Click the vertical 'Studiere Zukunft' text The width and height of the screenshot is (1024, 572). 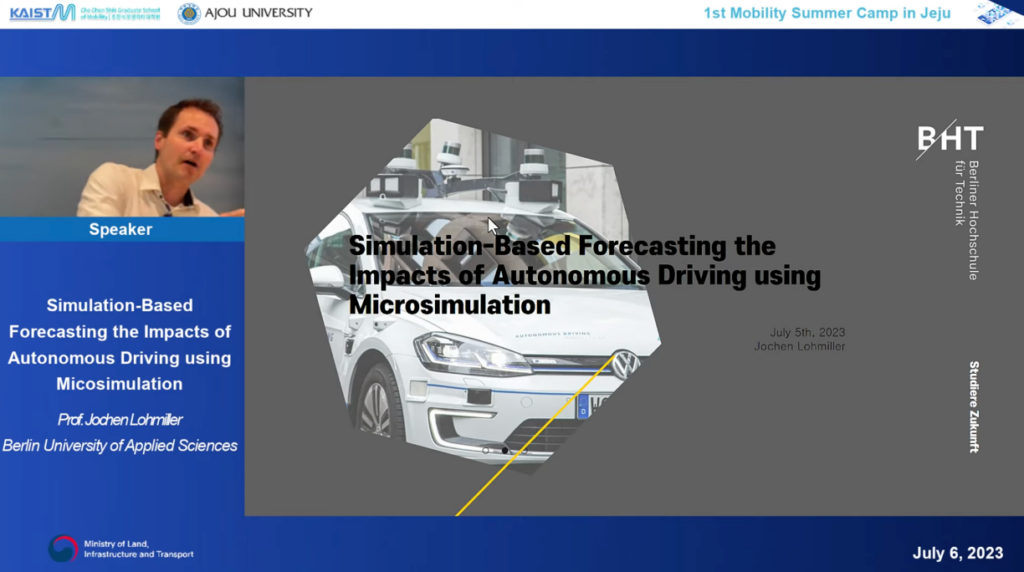coord(974,406)
